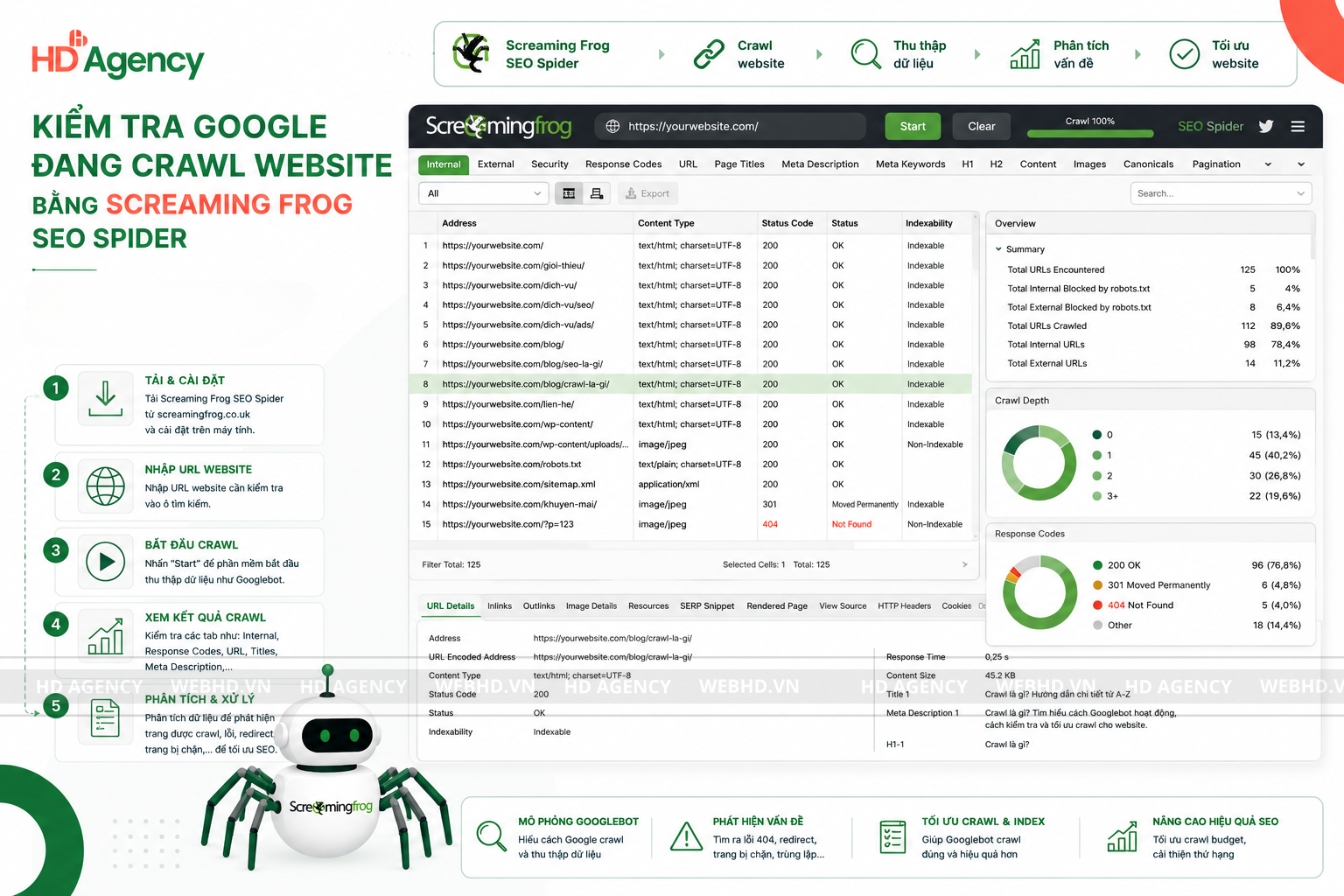Switch to the table list view icon

pyautogui.click(x=569, y=193)
